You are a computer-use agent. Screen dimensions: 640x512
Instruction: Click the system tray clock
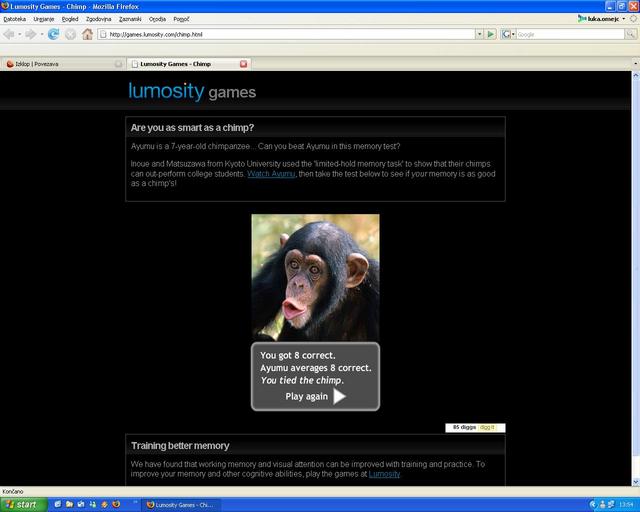tap(625, 505)
